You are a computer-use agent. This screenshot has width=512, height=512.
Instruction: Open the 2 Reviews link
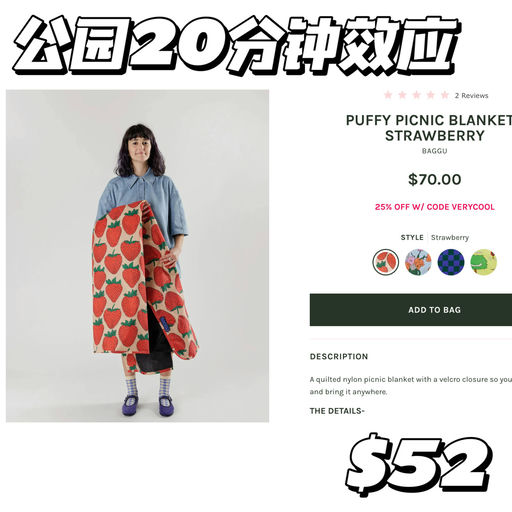click(x=471, y=96)
